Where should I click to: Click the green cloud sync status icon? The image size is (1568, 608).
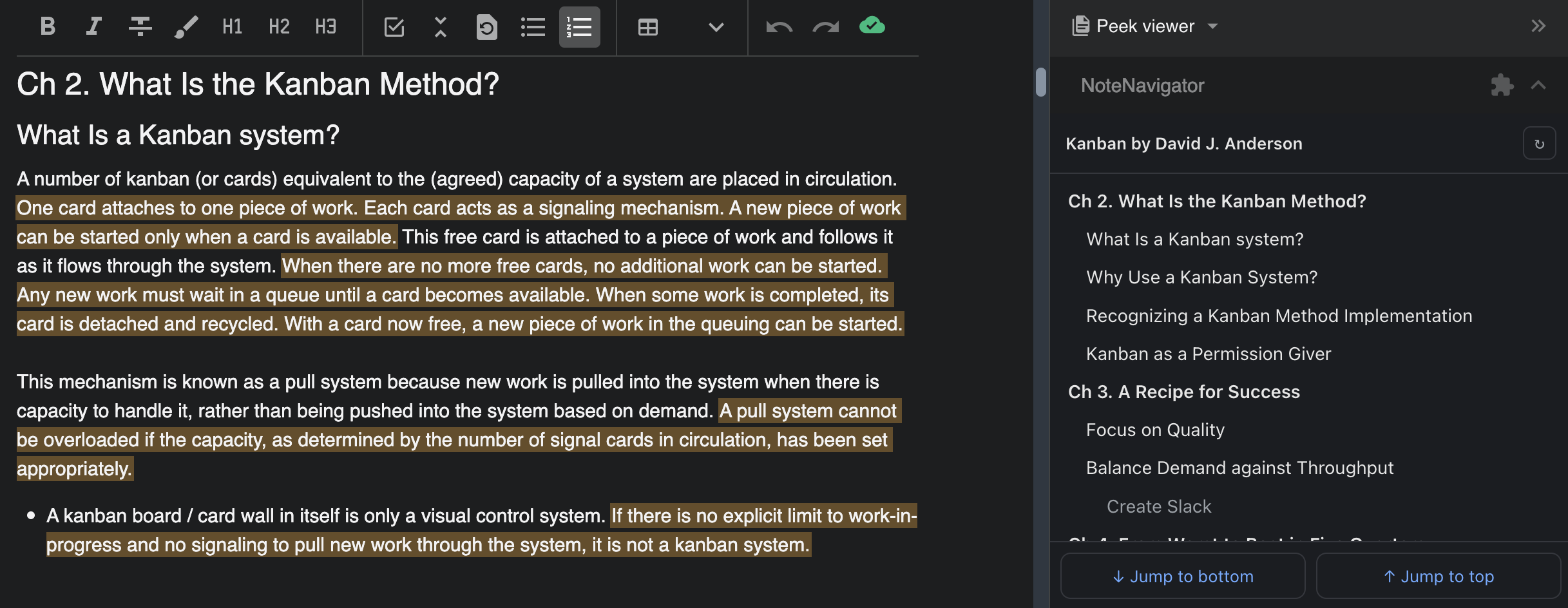click(x=872, y=26)
